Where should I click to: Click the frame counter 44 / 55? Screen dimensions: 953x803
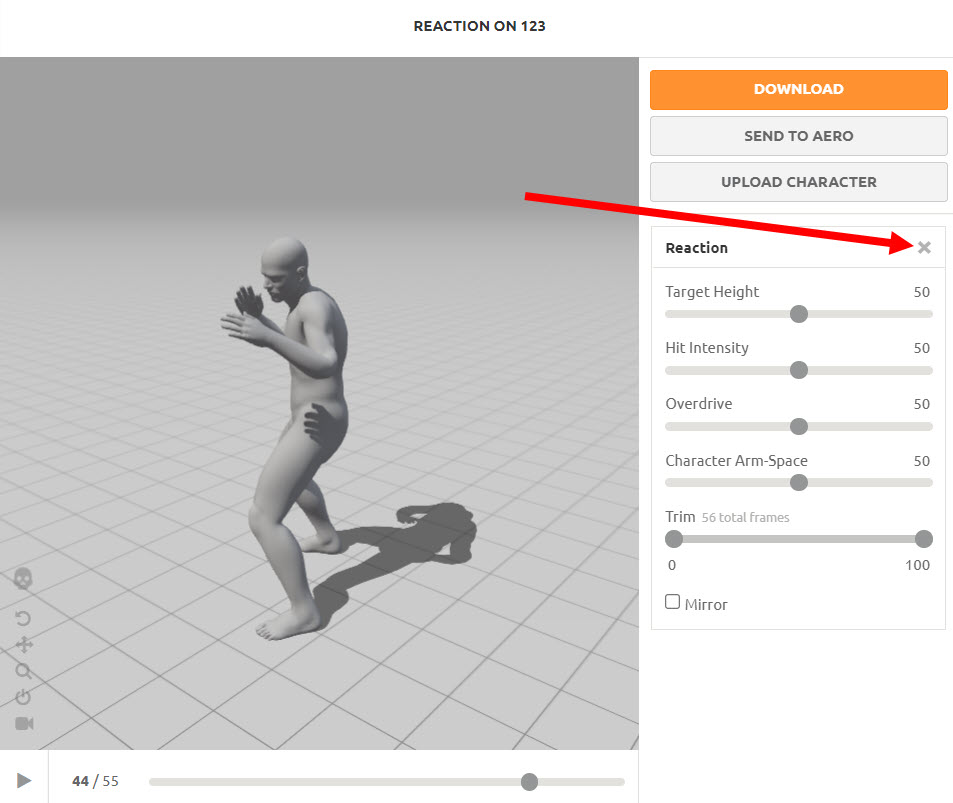tap(95, 781)
